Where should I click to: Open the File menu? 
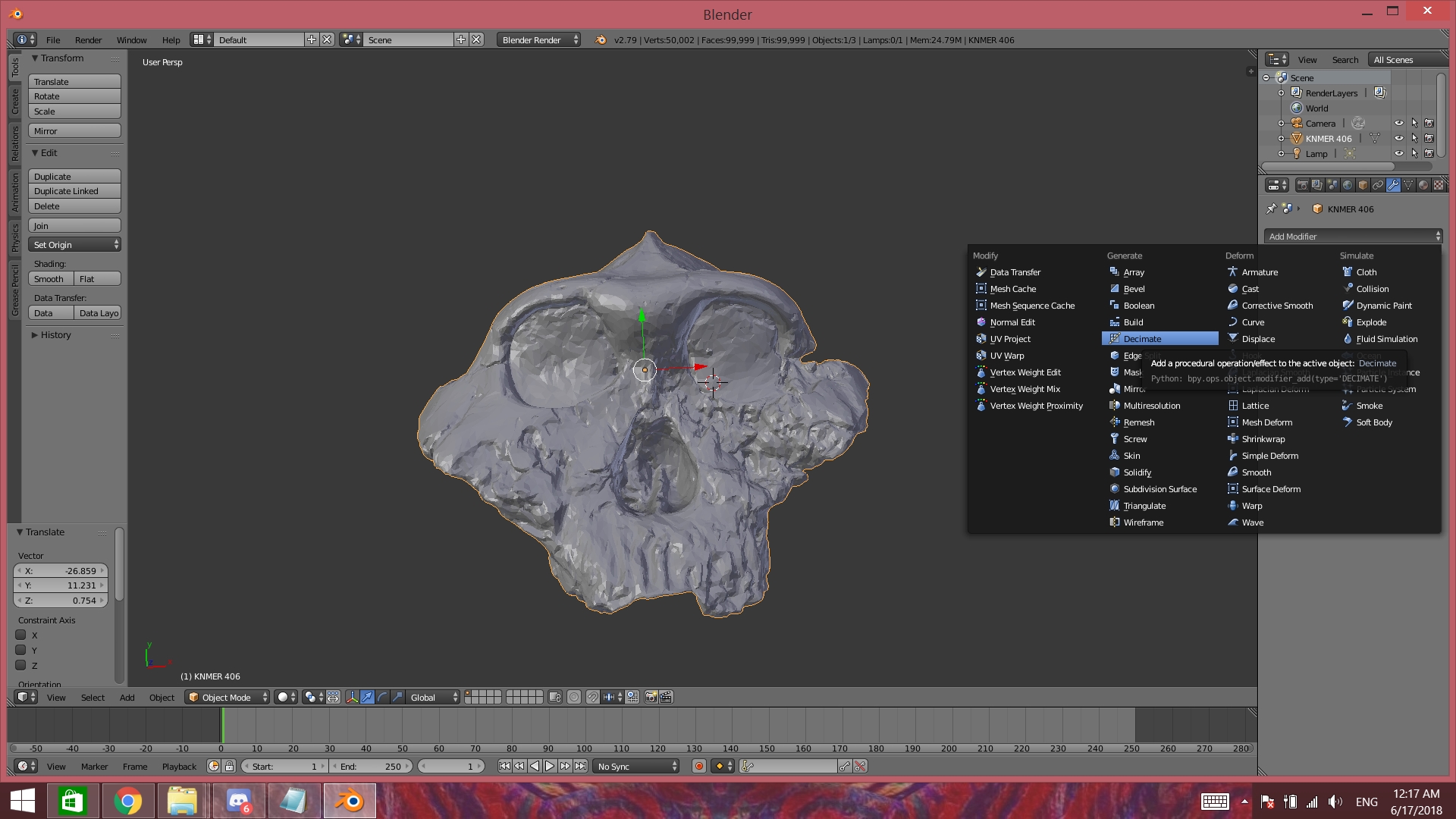(53, 40)
